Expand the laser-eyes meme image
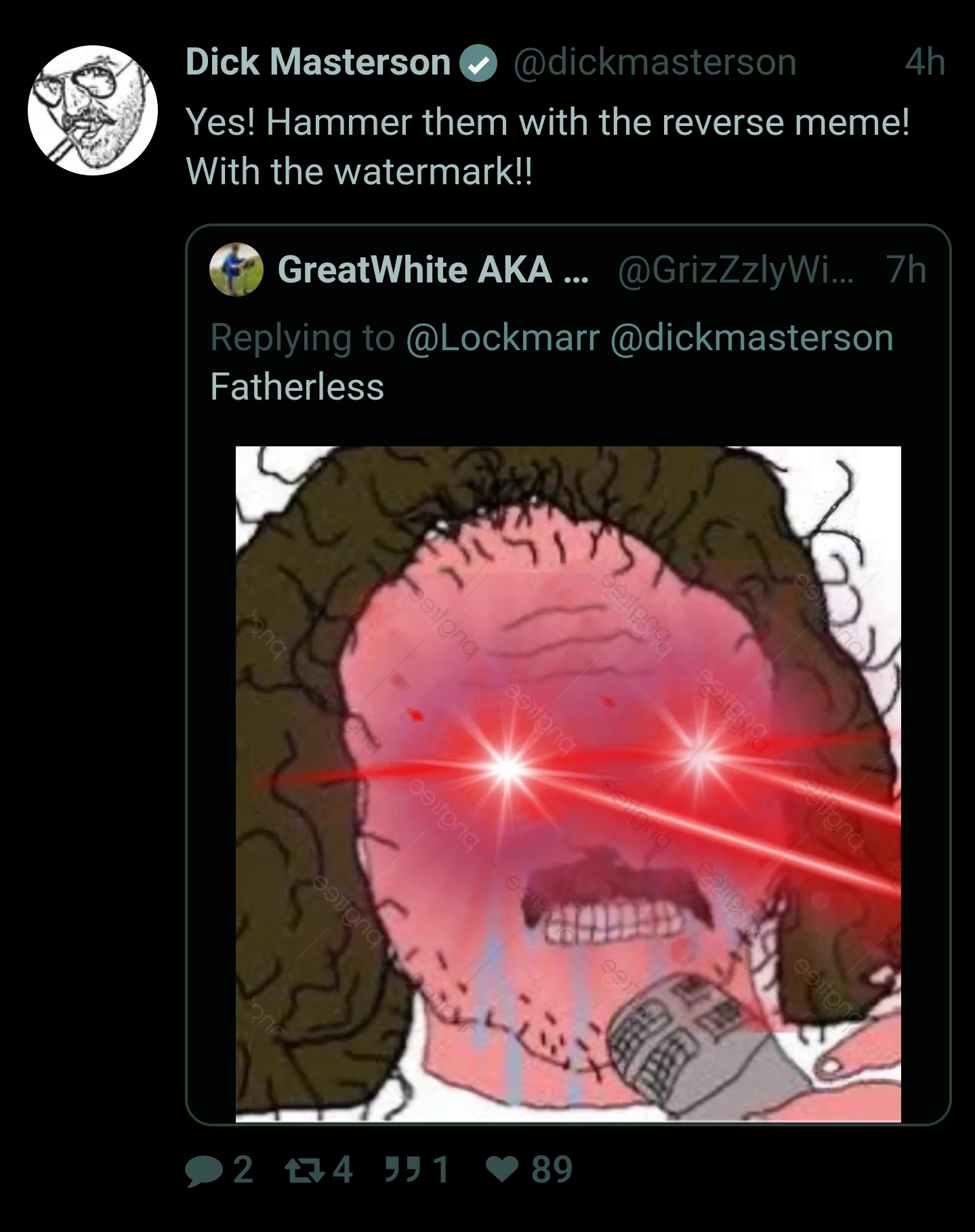975x1232 pixels. pos(568,784)
